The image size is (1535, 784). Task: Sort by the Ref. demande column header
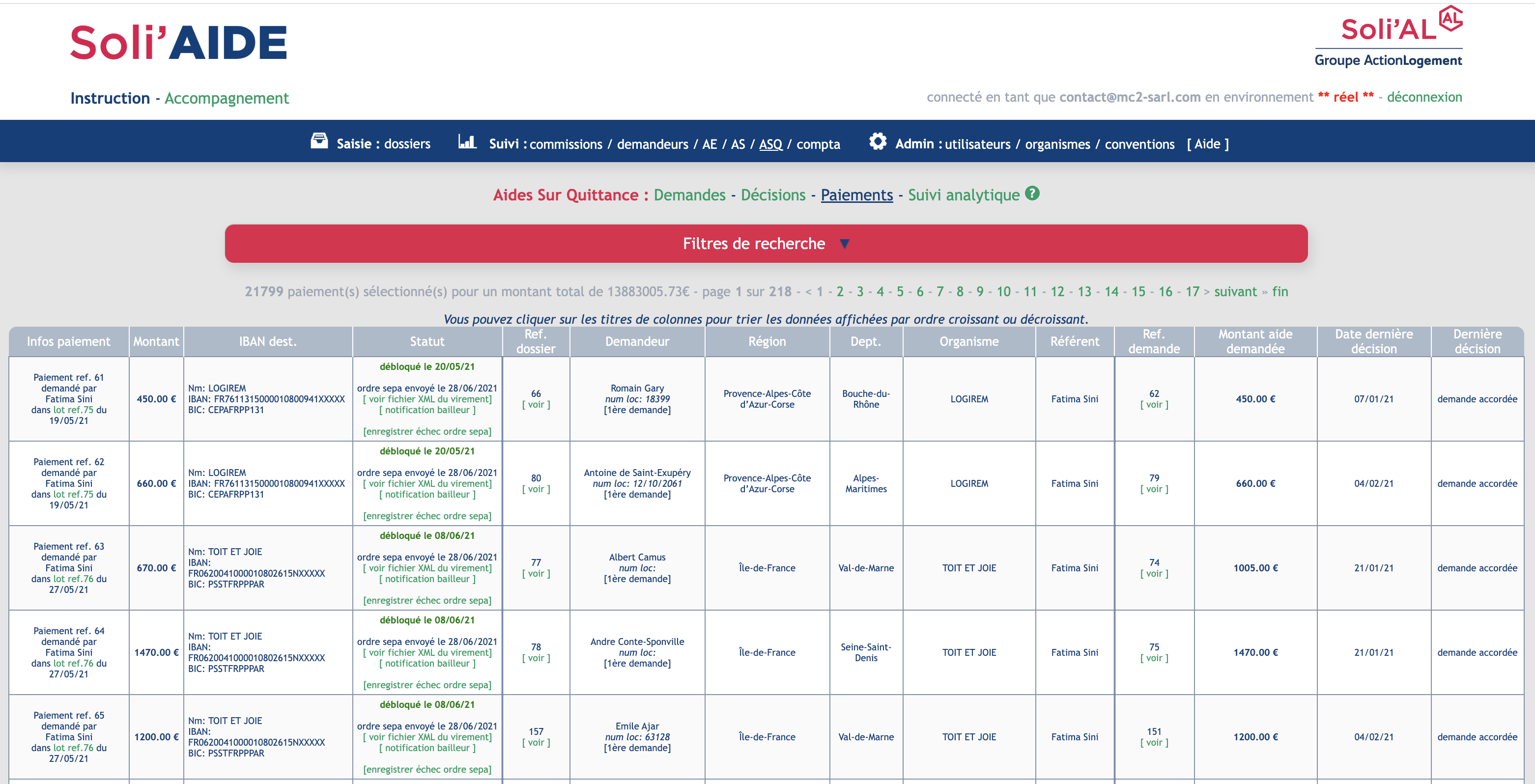coord(1154,341)
